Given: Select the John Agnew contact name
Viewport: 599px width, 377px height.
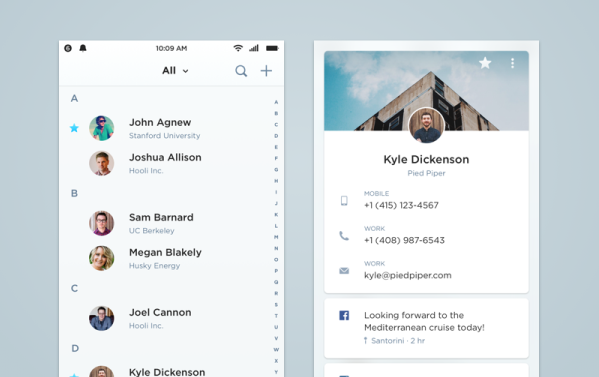Looking at the screenshot, I should 160,122.
